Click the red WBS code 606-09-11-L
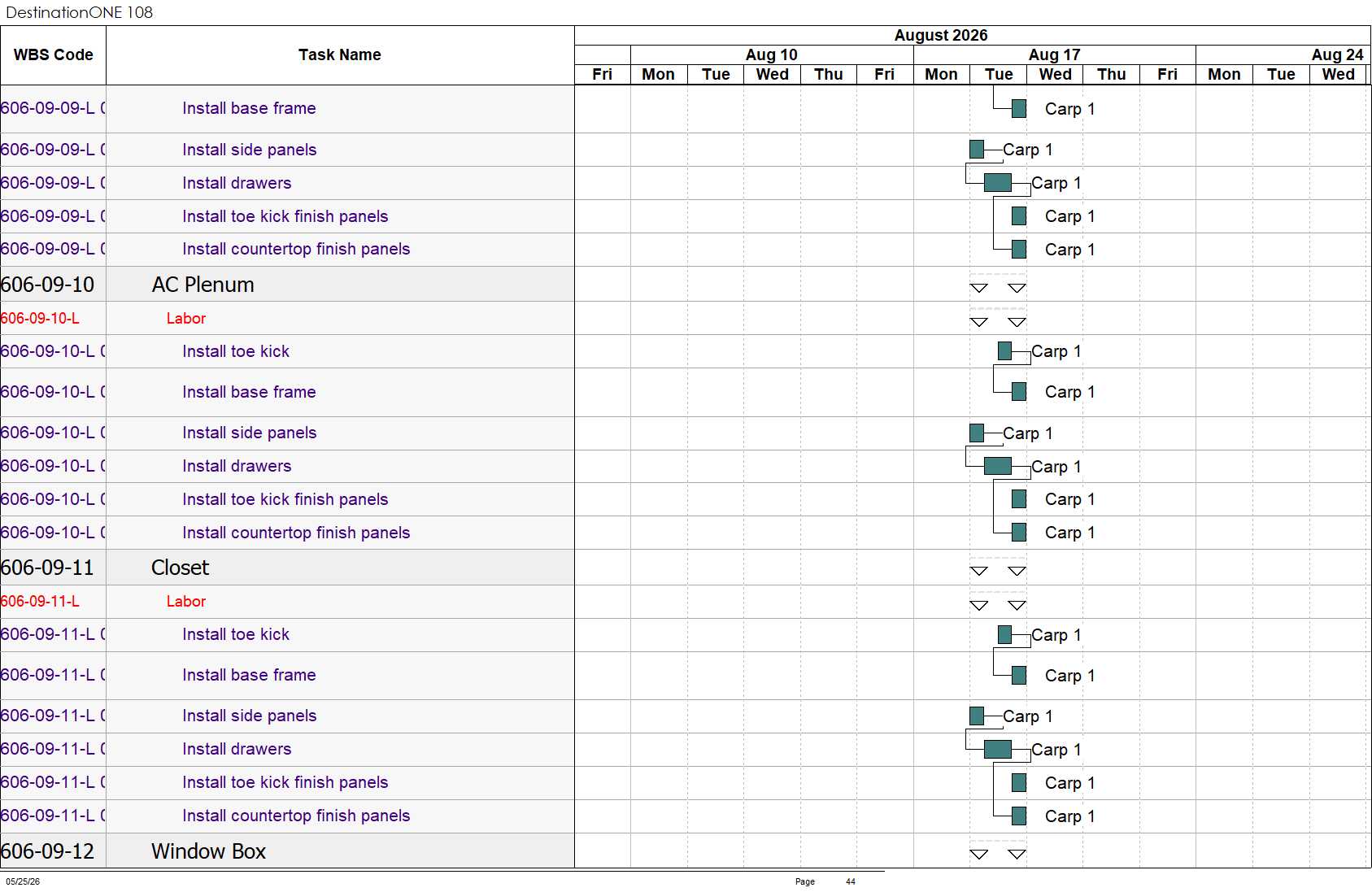 (40, 602)
